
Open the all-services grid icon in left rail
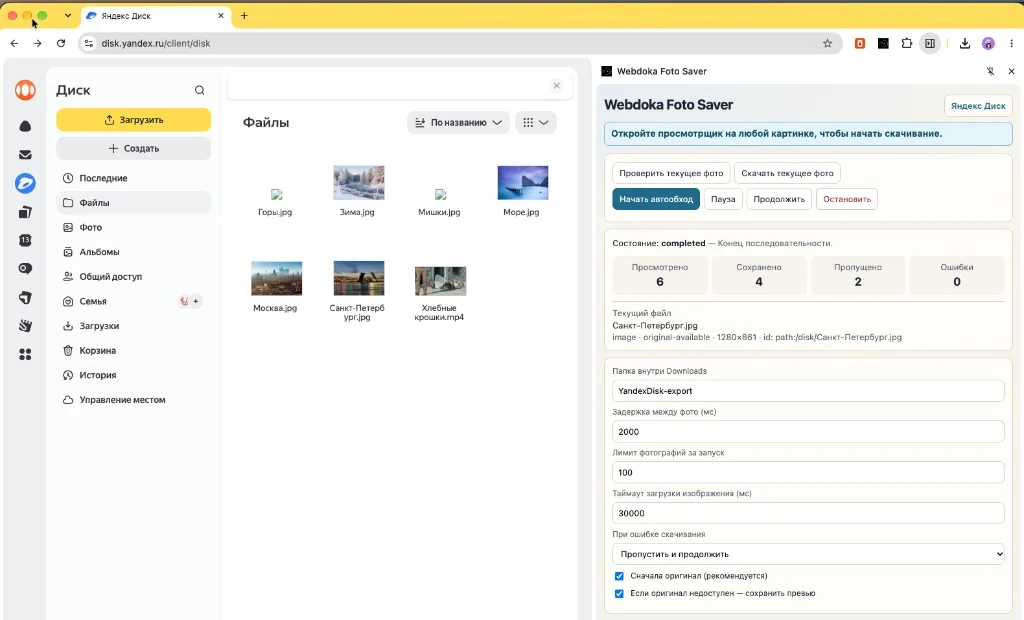click(25, 354)
